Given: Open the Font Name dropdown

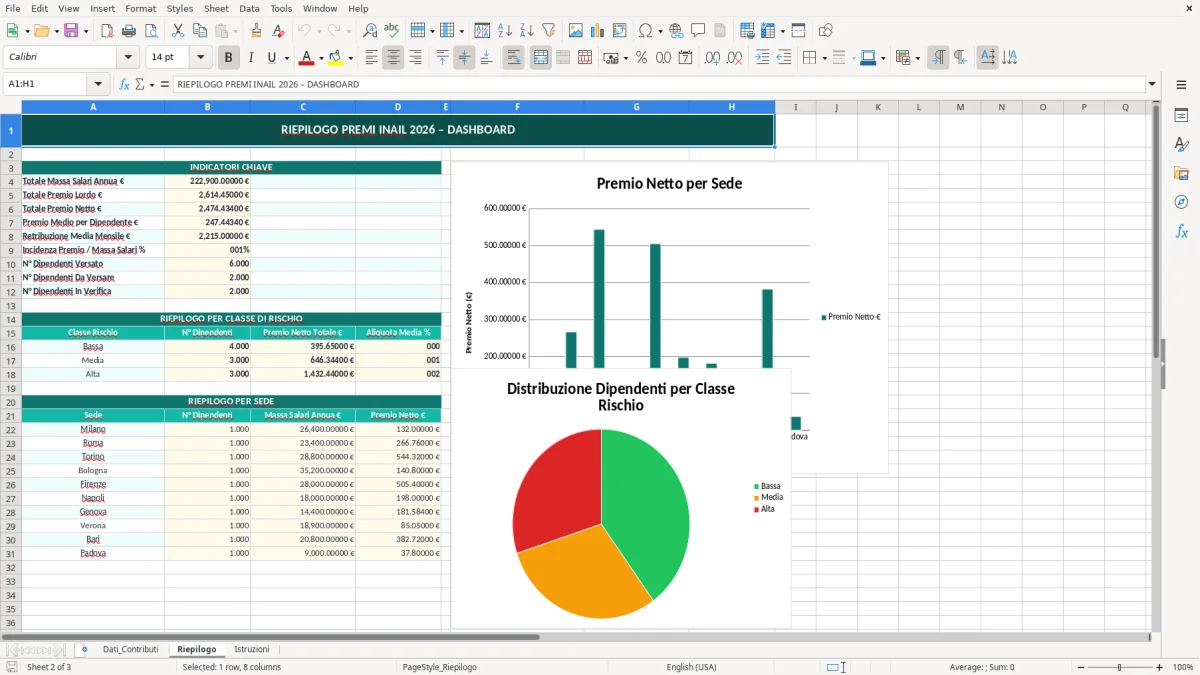Looking at the screenshot, I should pyautogui.click(x=128, y=58).
